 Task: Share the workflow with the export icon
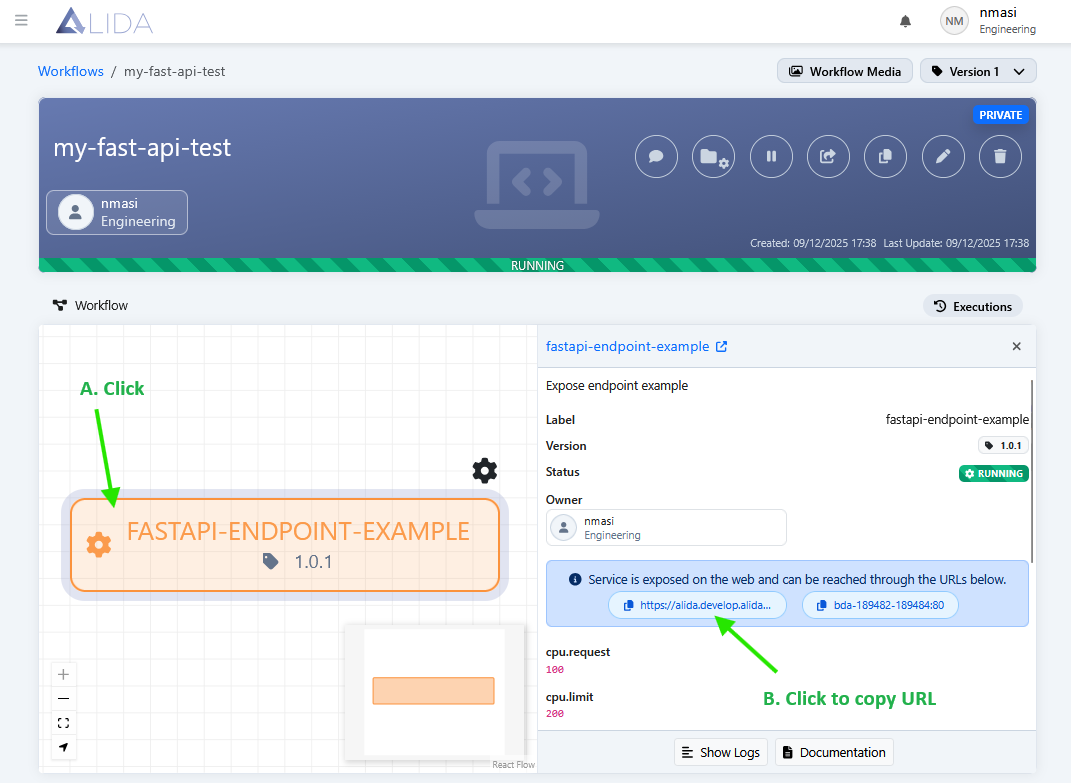(x=829, y=156)
